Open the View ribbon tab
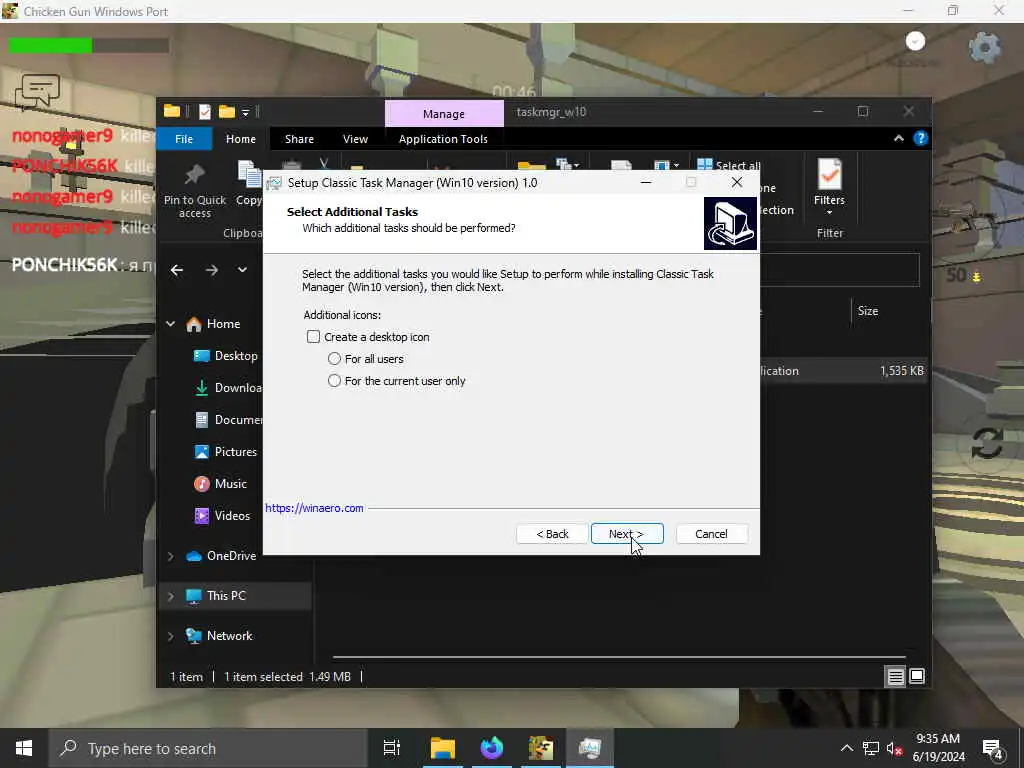 pos(355,139)
